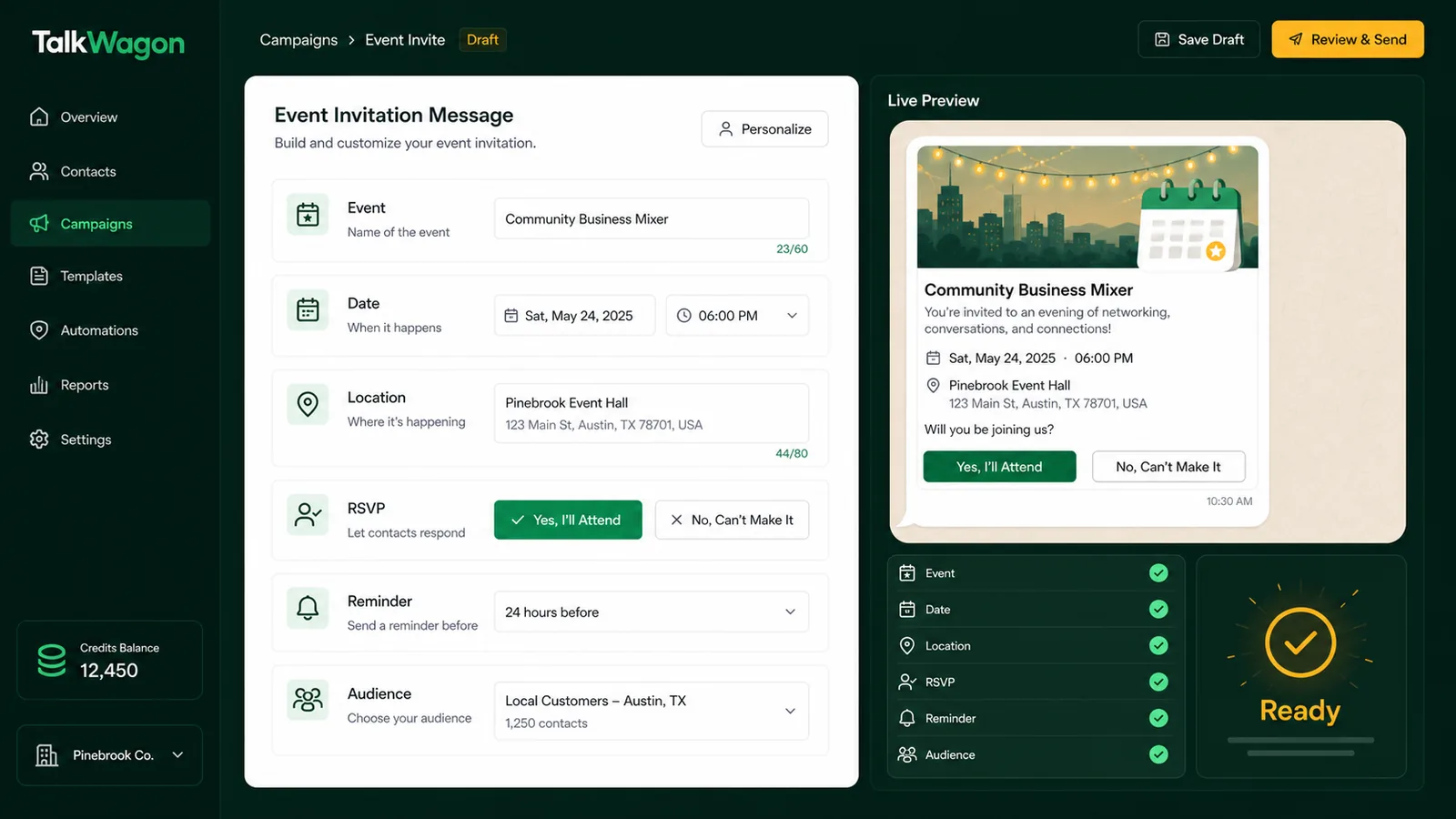The height and width of the screenshot is (819, 1456).
Task: Select the "Yes, I'll Attend" RSVP option
Action: [568, 520]
